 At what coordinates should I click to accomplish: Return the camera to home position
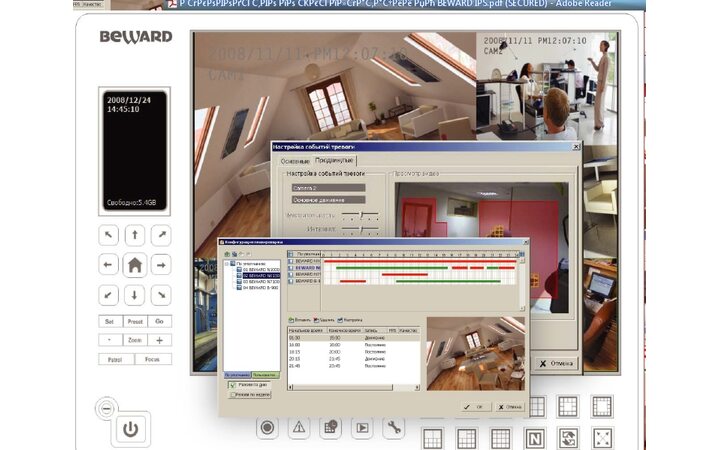click(135, 265)
